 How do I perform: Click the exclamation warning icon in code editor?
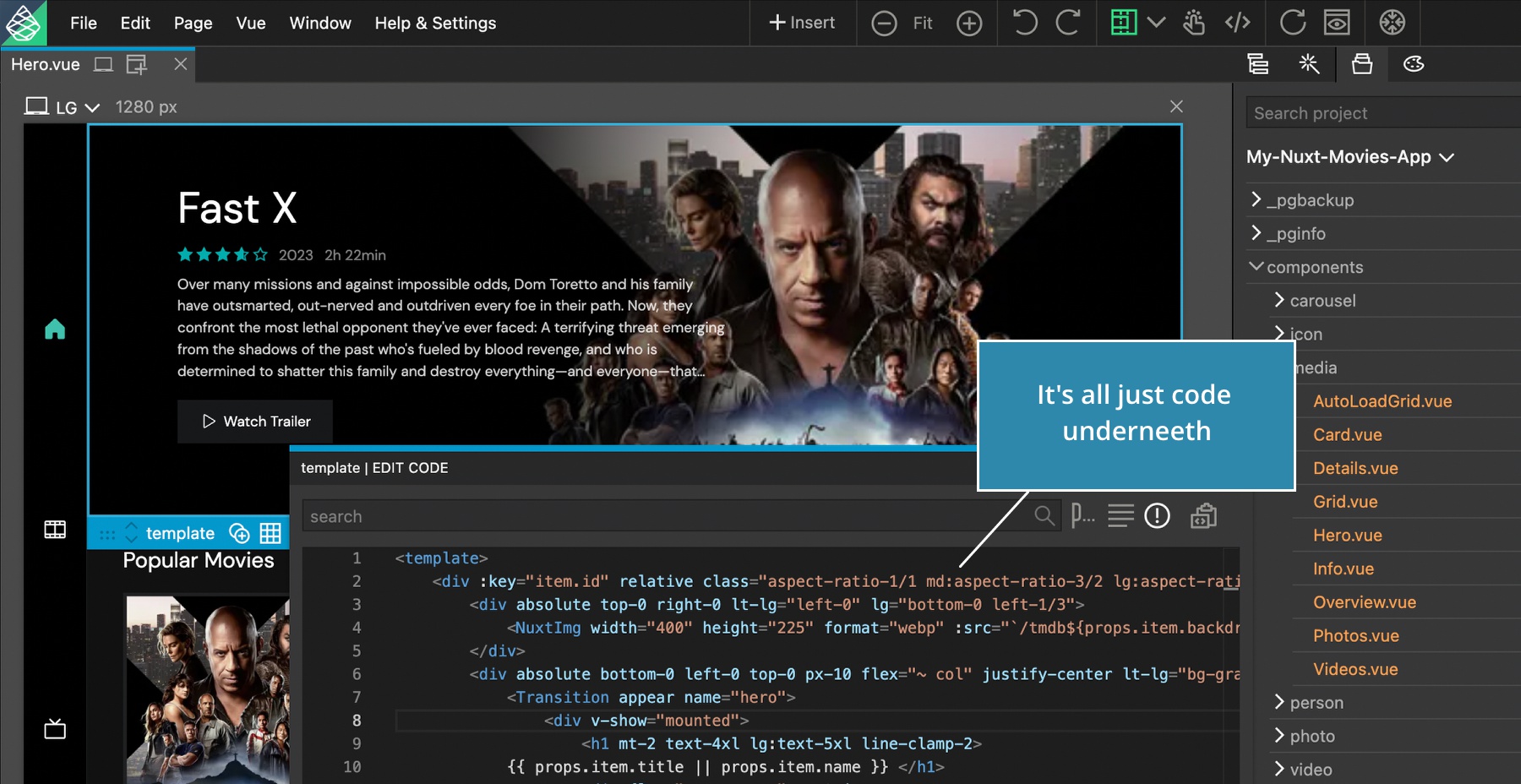coord(1158,515)
